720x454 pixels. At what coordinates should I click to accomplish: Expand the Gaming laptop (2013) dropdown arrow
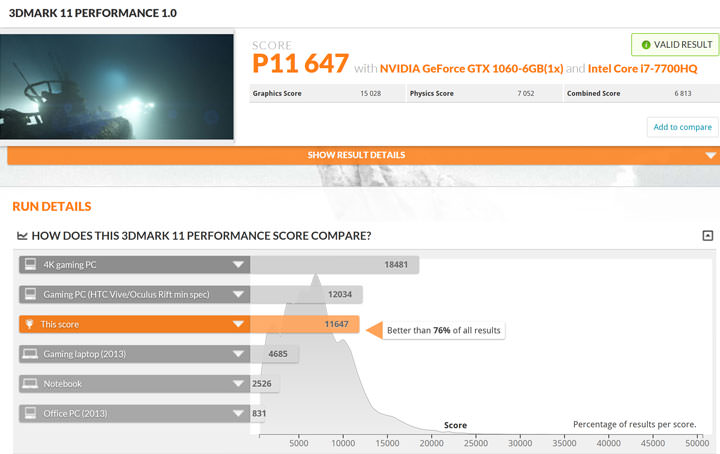click(x=238, y=353)
